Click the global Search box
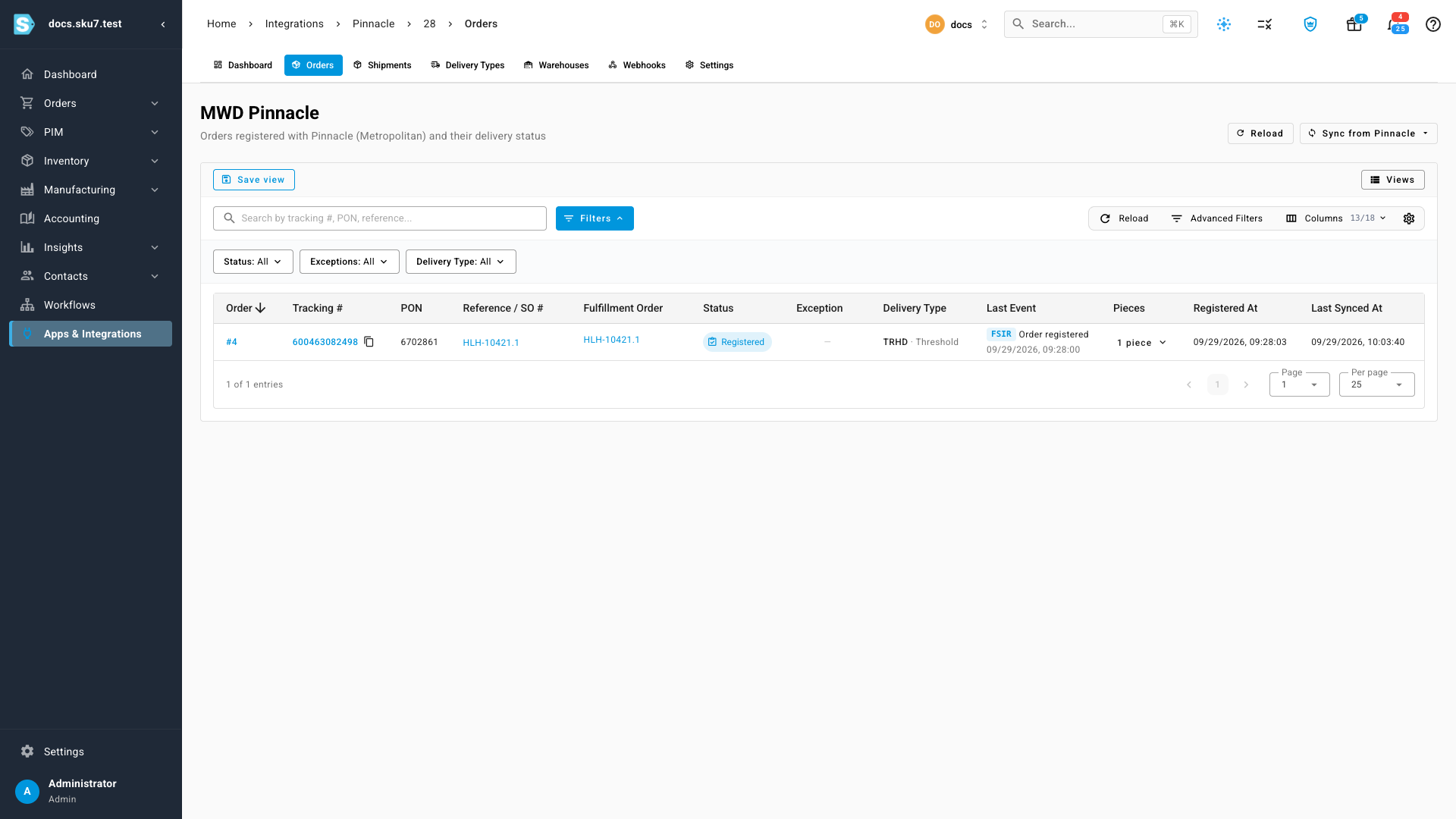 point(1100,24)
